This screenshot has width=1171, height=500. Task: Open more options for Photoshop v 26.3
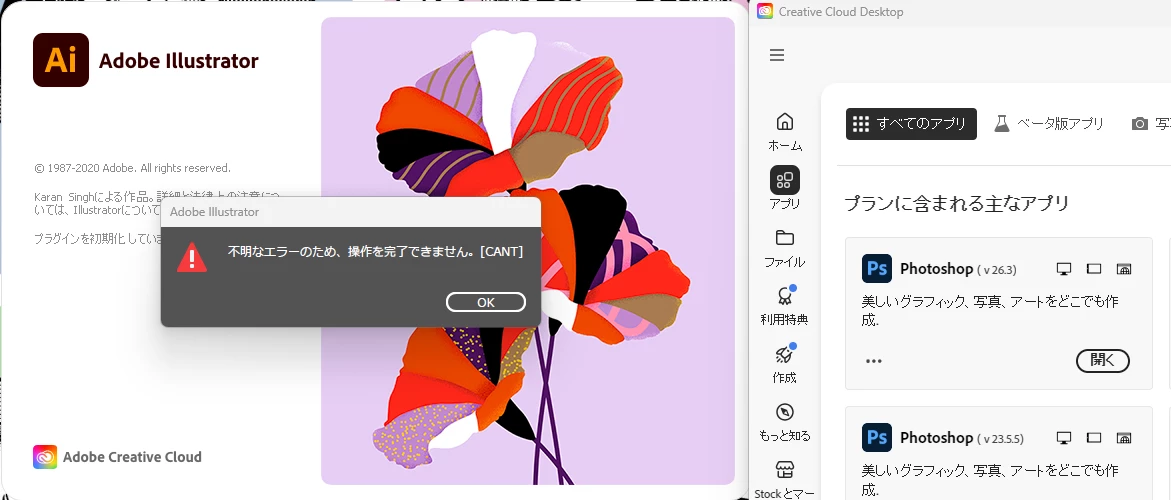click(874, 361)
